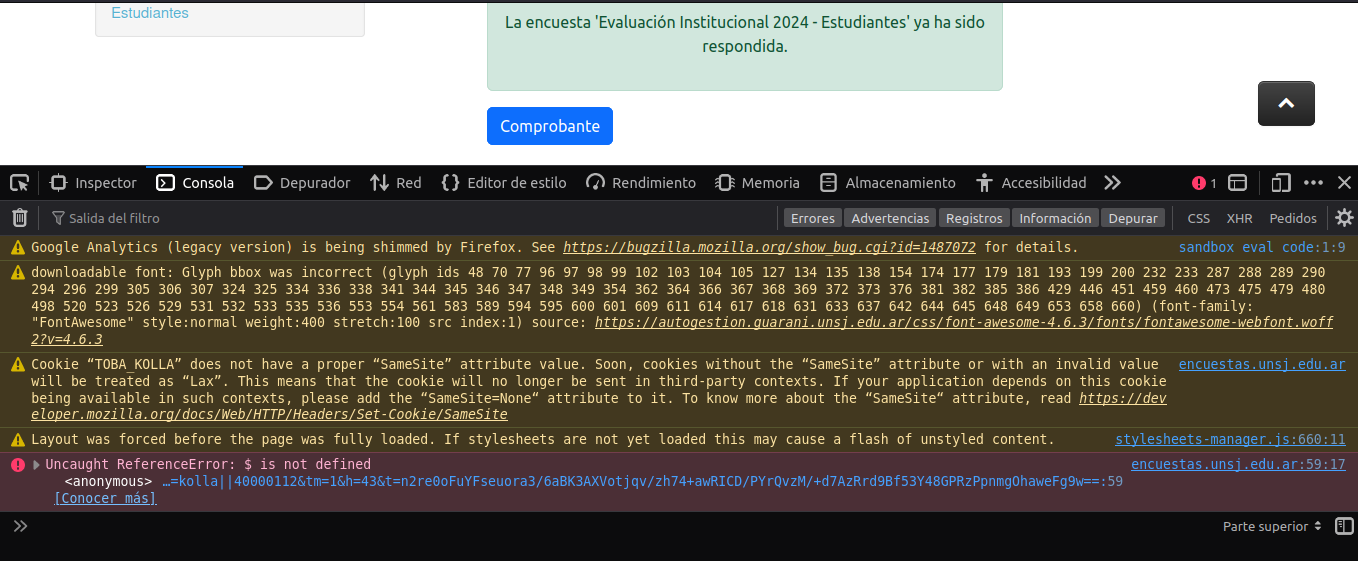Click the Google Analytics warning icon
Image resolution: width=1358 pixels, height=561 pixels.
[18, 247]
